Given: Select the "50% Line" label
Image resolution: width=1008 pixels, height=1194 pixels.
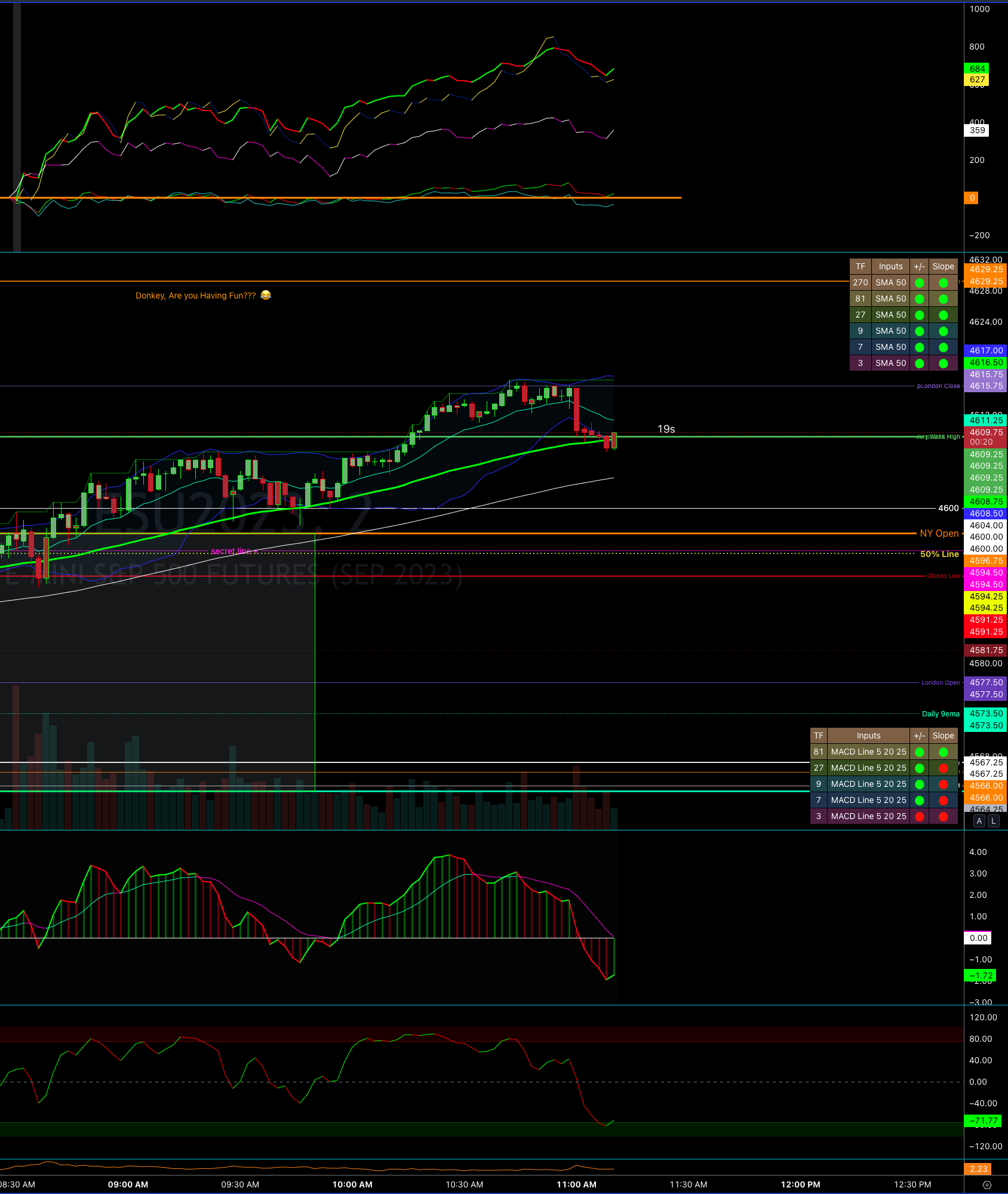Looking at the screenshot, I should coord(939,554).
